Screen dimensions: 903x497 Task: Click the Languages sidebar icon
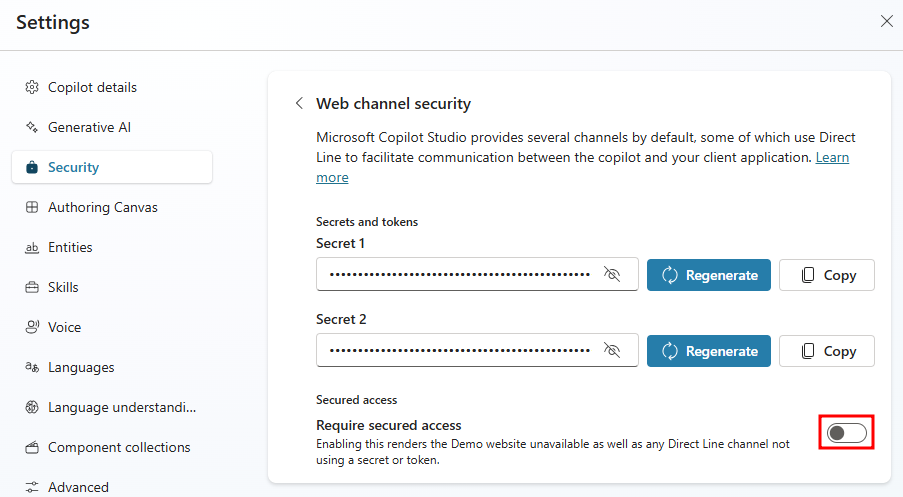32,367
